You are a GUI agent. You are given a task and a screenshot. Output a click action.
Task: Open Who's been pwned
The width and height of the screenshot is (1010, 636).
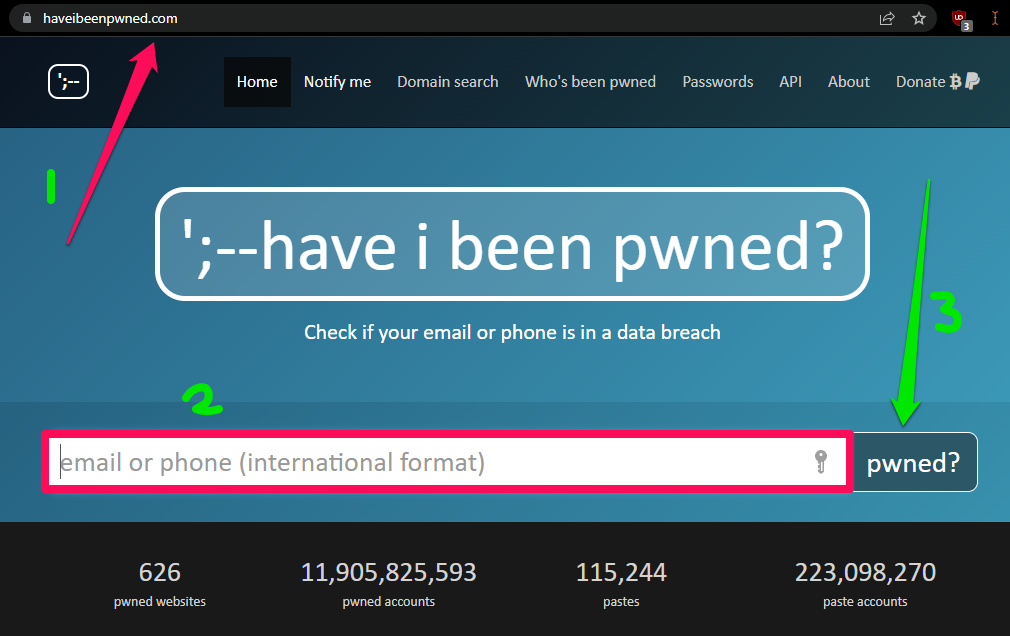pos(590,82)
